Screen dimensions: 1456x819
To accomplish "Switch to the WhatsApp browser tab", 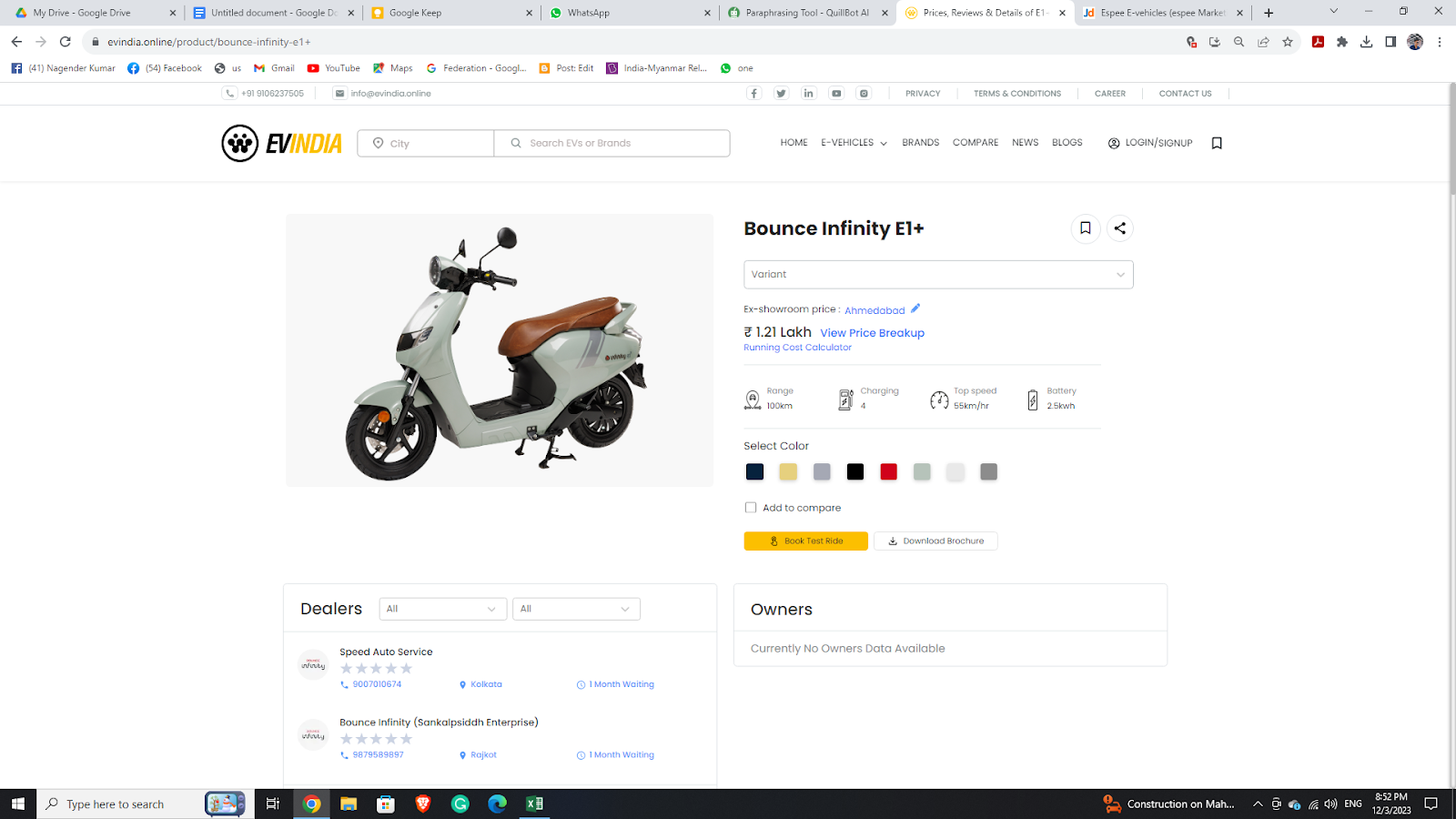I will coord(629,13).
